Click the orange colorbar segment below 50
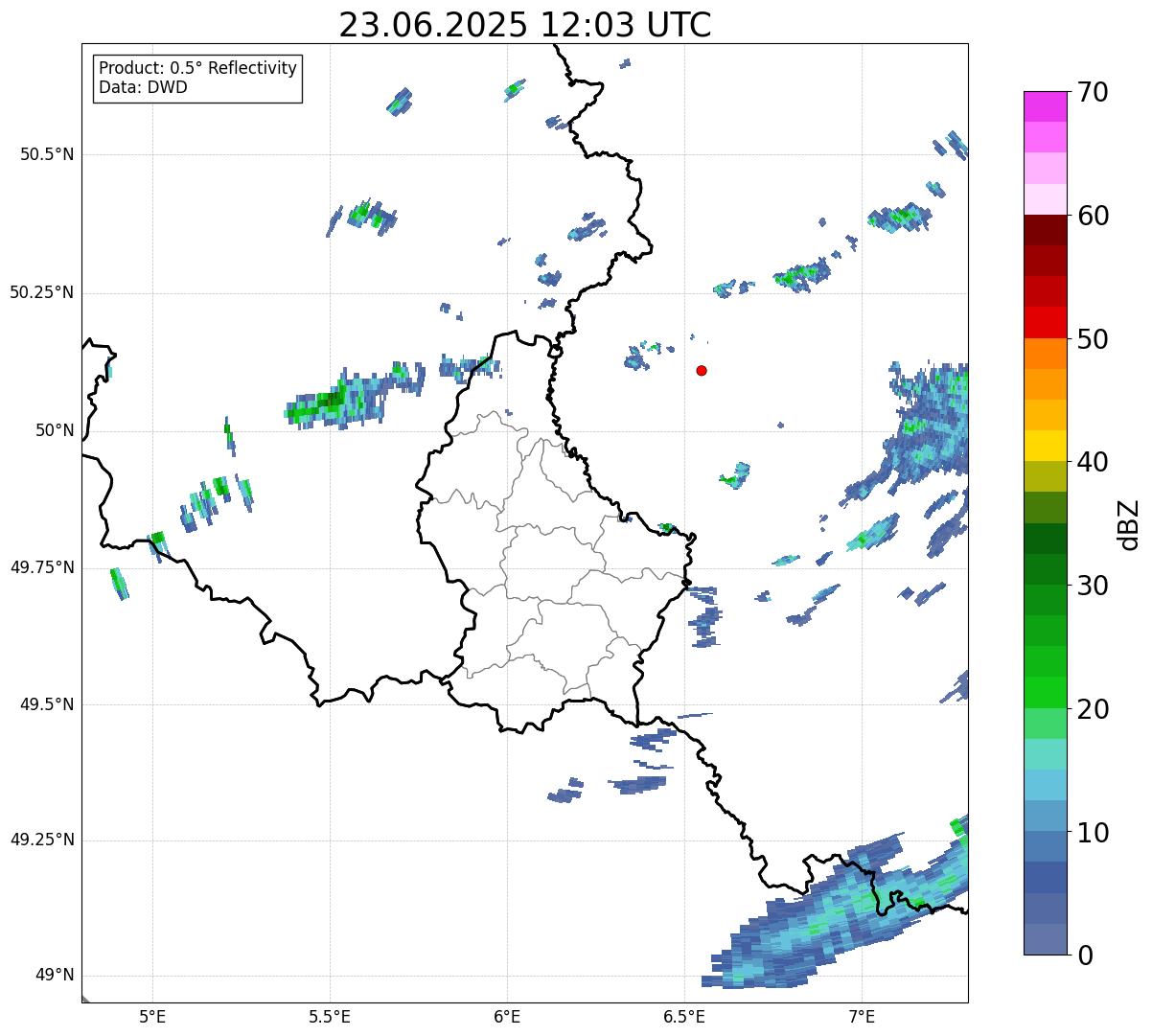The width and height of the screenshot is (1152, 1036). click(1046, 354)
